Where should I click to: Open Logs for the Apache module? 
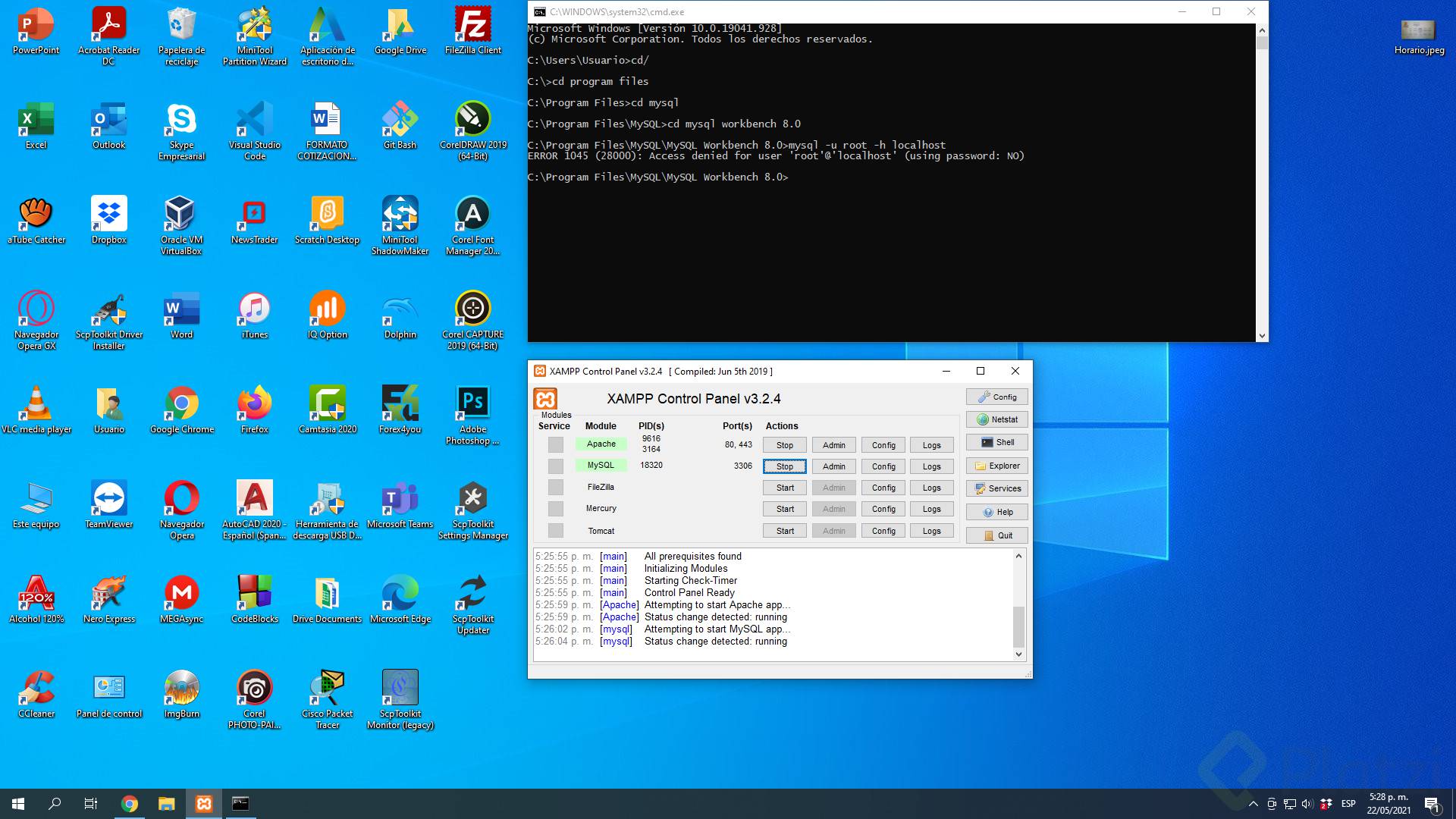point(932,445)
